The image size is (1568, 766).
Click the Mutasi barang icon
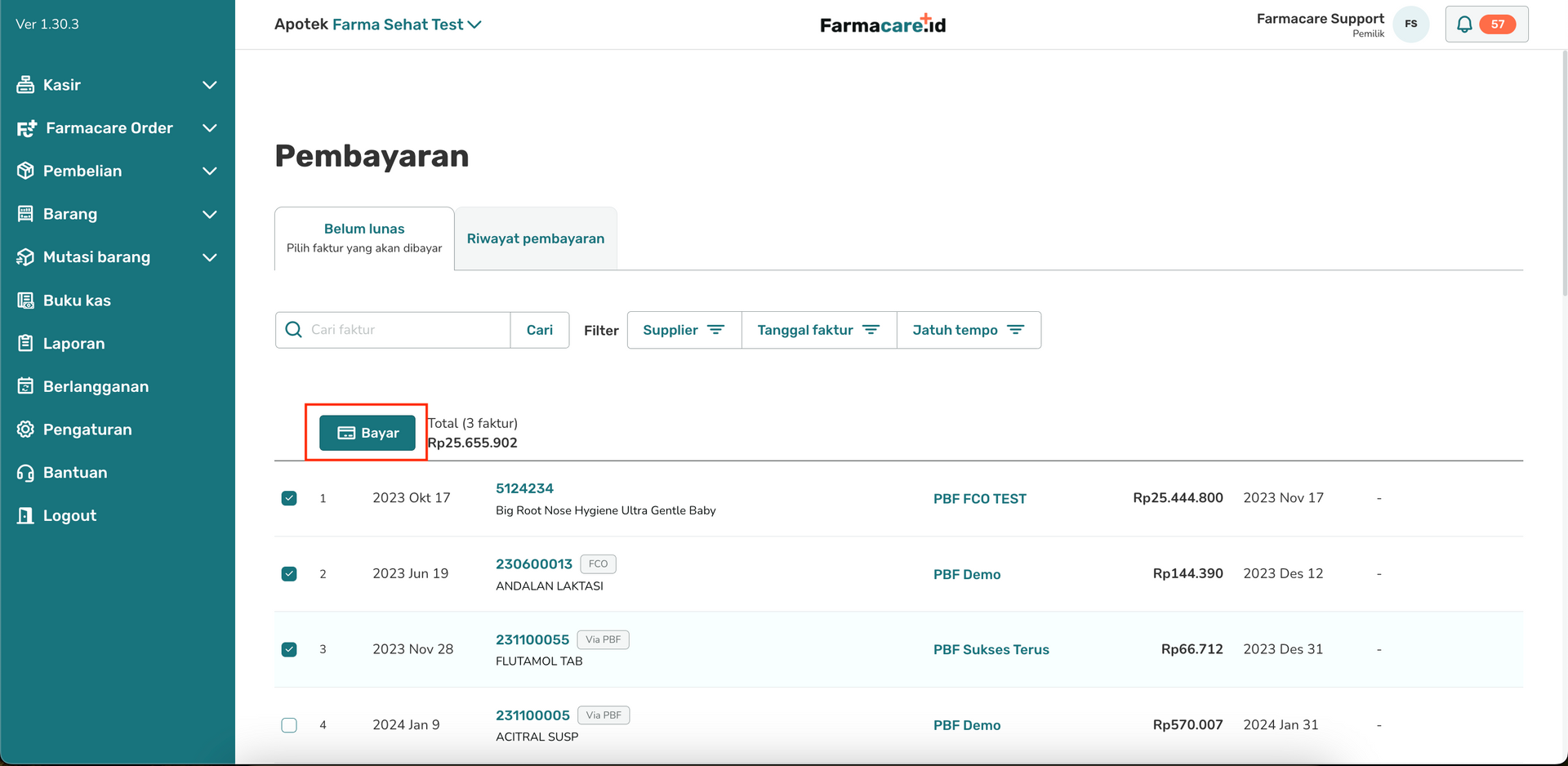(x=25, y=257)
